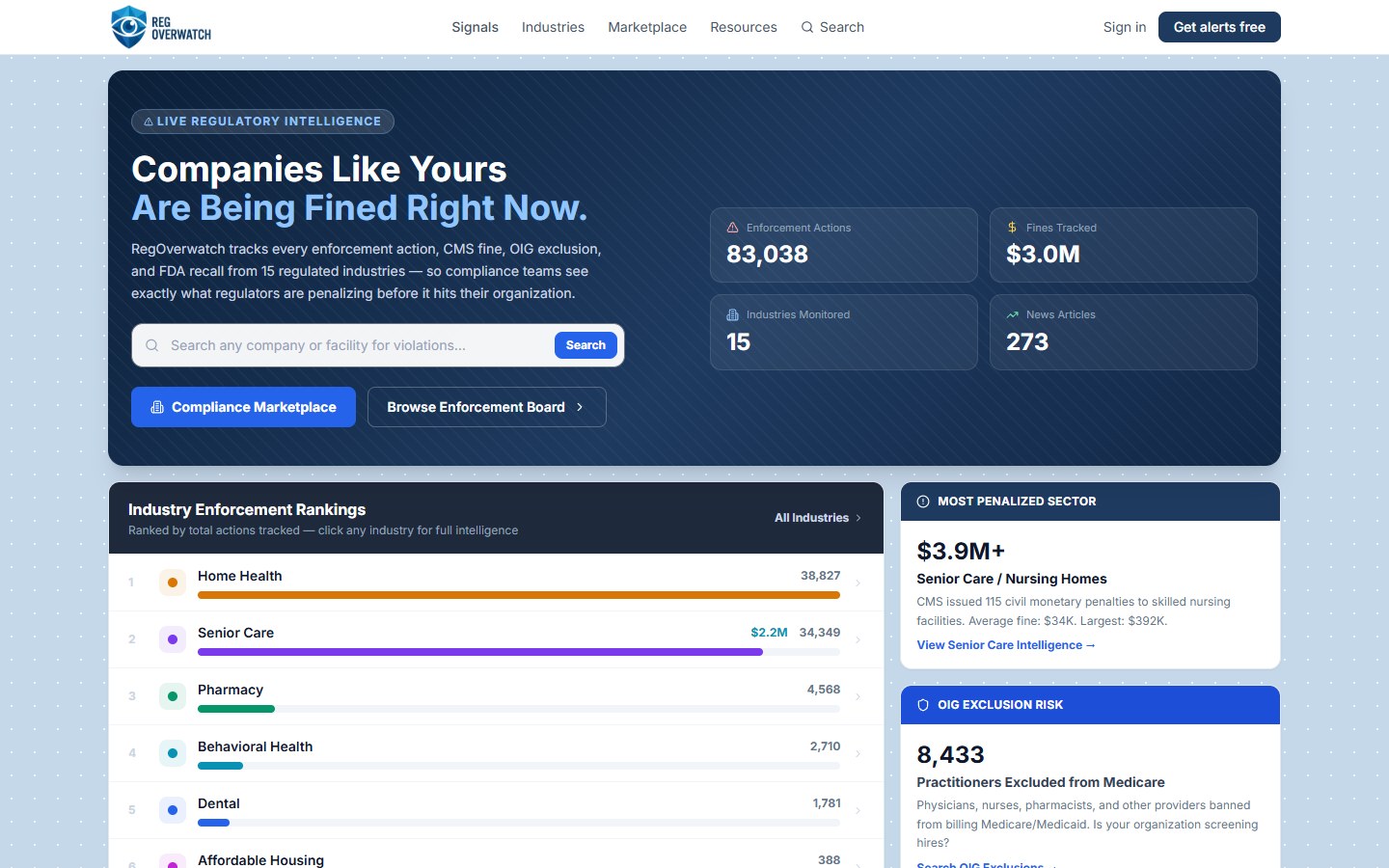
Task: Click the Industry Enforcement Rankings heading
Action: tap(247, 509)
